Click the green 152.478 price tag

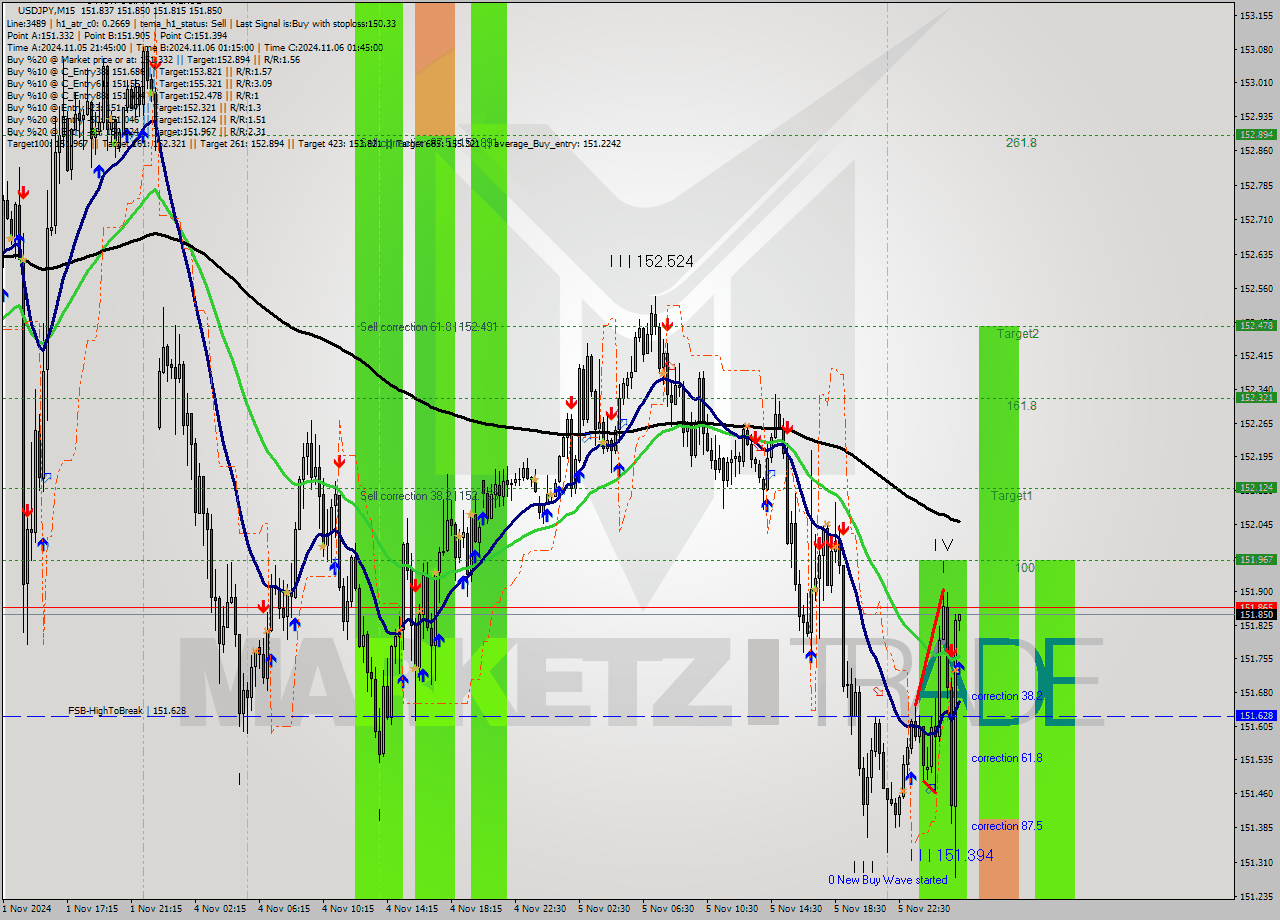click(x=1256, y=325)
